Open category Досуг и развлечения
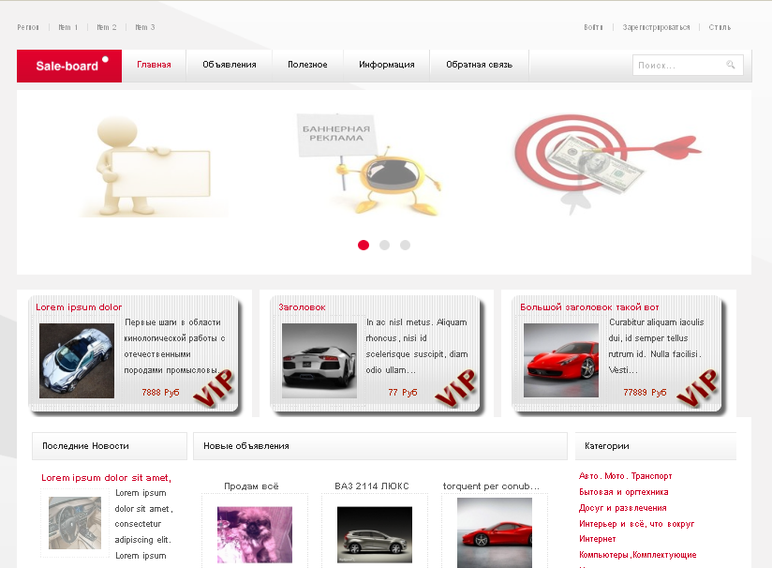 [x=622, y=507]
